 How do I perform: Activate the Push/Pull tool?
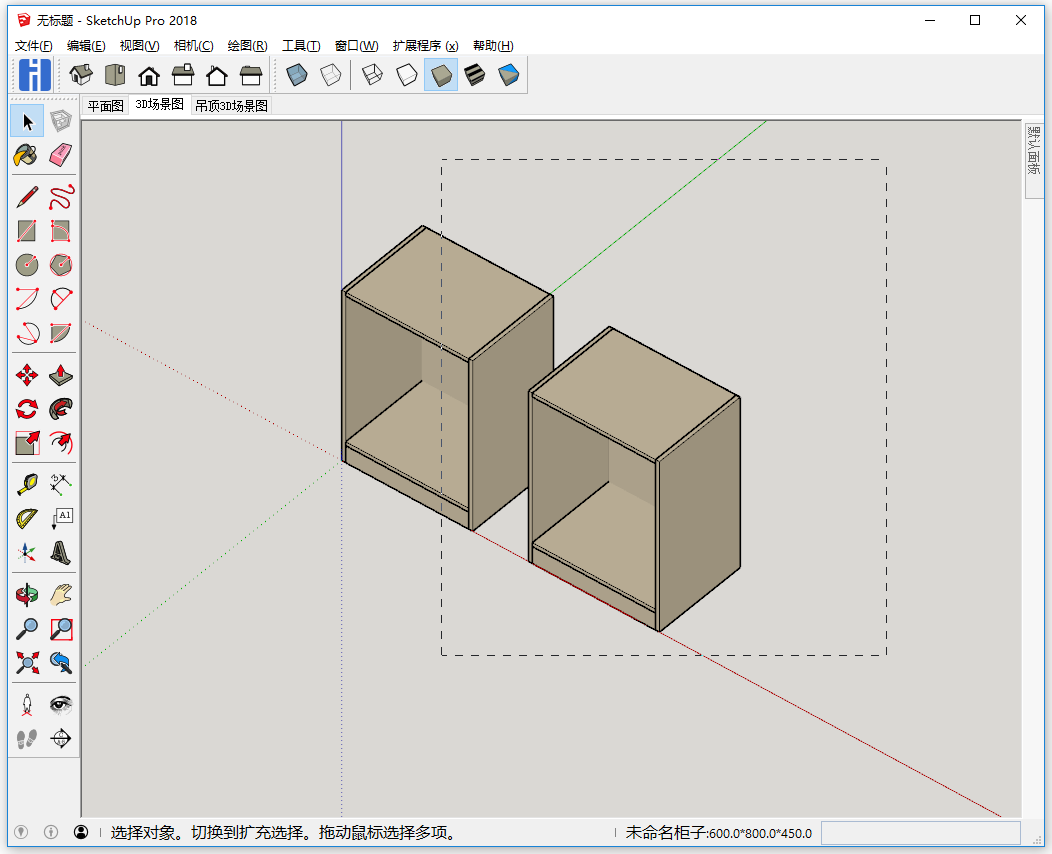(61, 375)
